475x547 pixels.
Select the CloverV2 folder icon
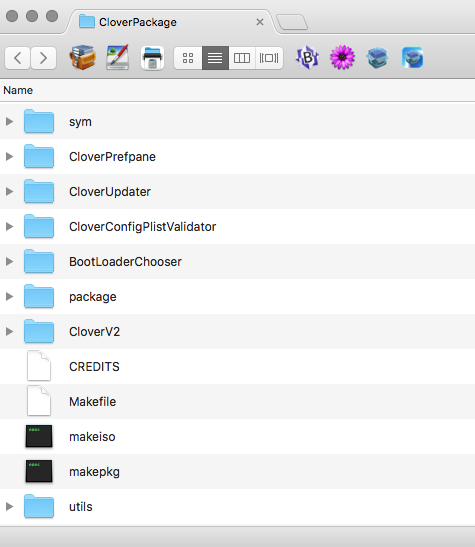pyautogui.click(x=39, y=331)
